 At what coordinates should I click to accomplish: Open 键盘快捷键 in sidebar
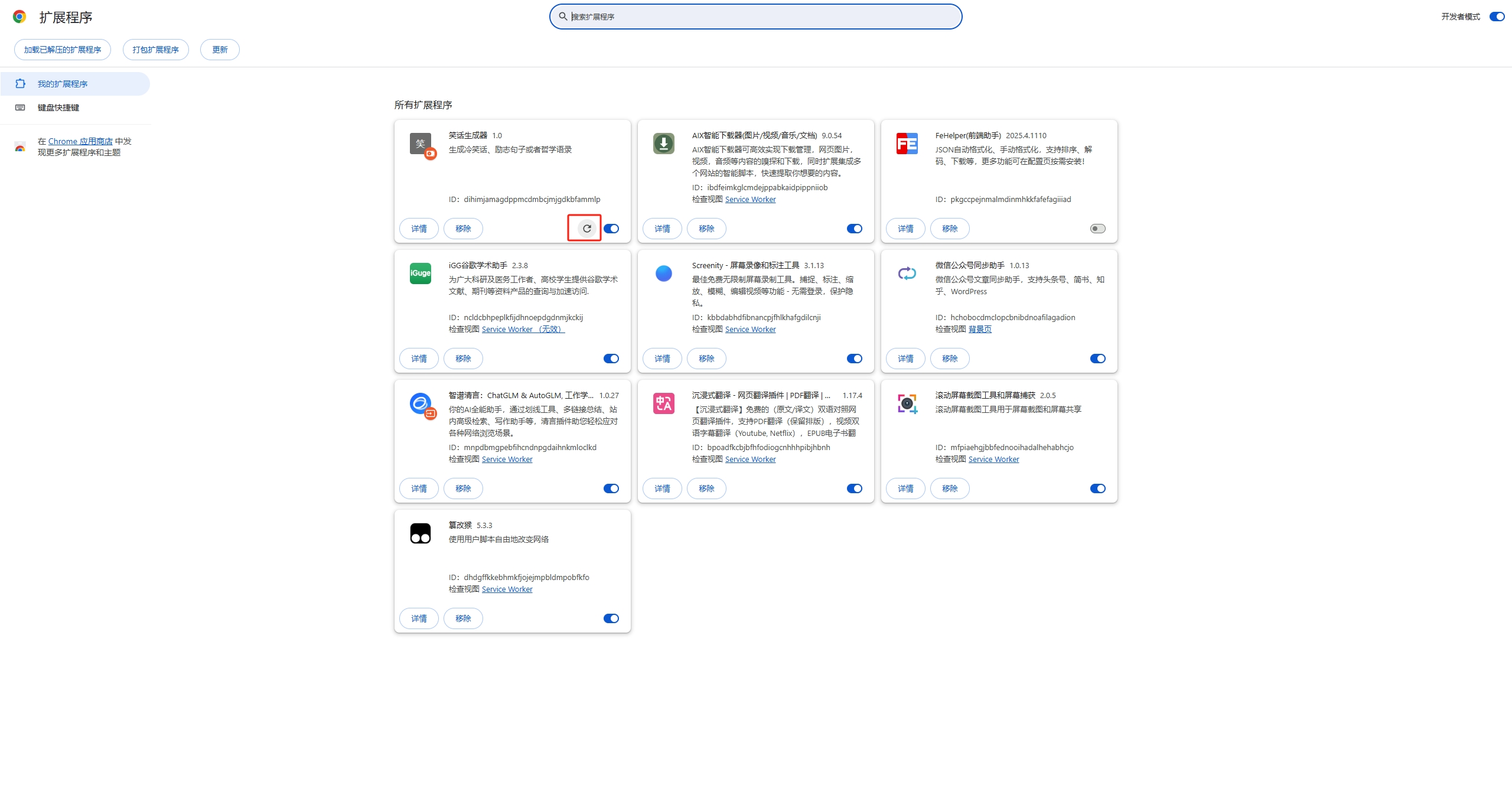[58, 108]
